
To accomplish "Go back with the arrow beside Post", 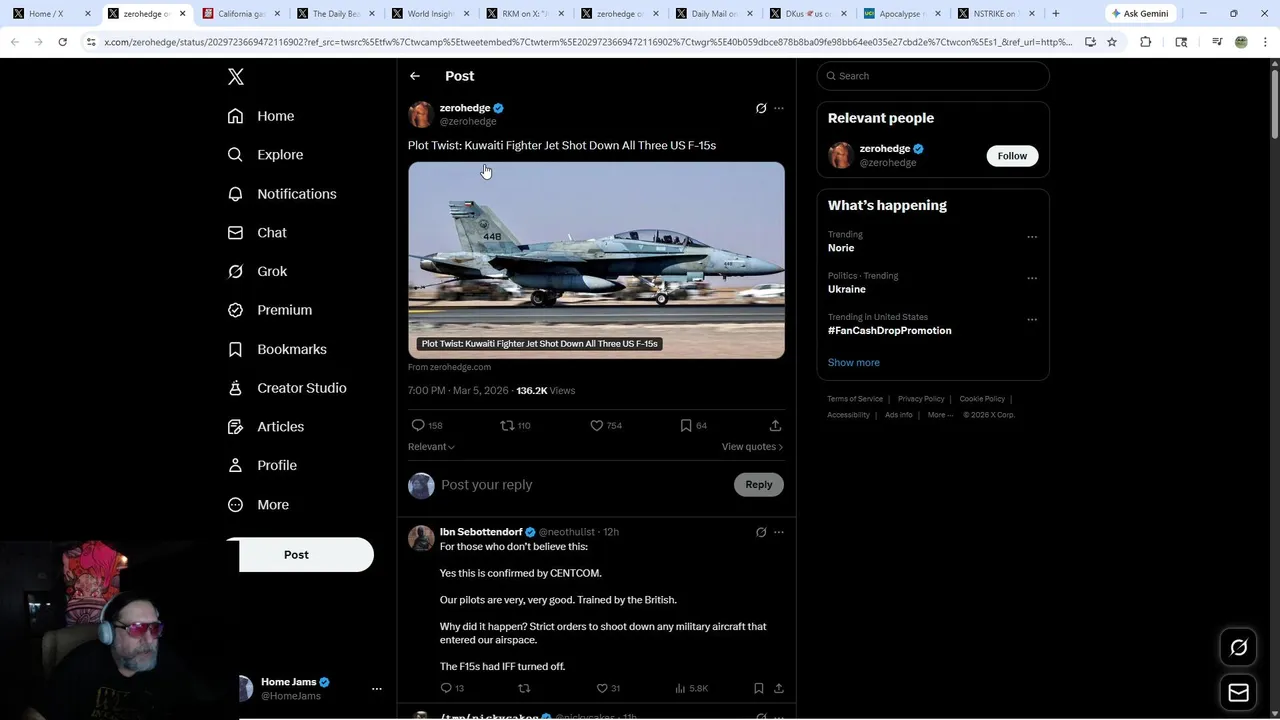I will tap(415, 76).
